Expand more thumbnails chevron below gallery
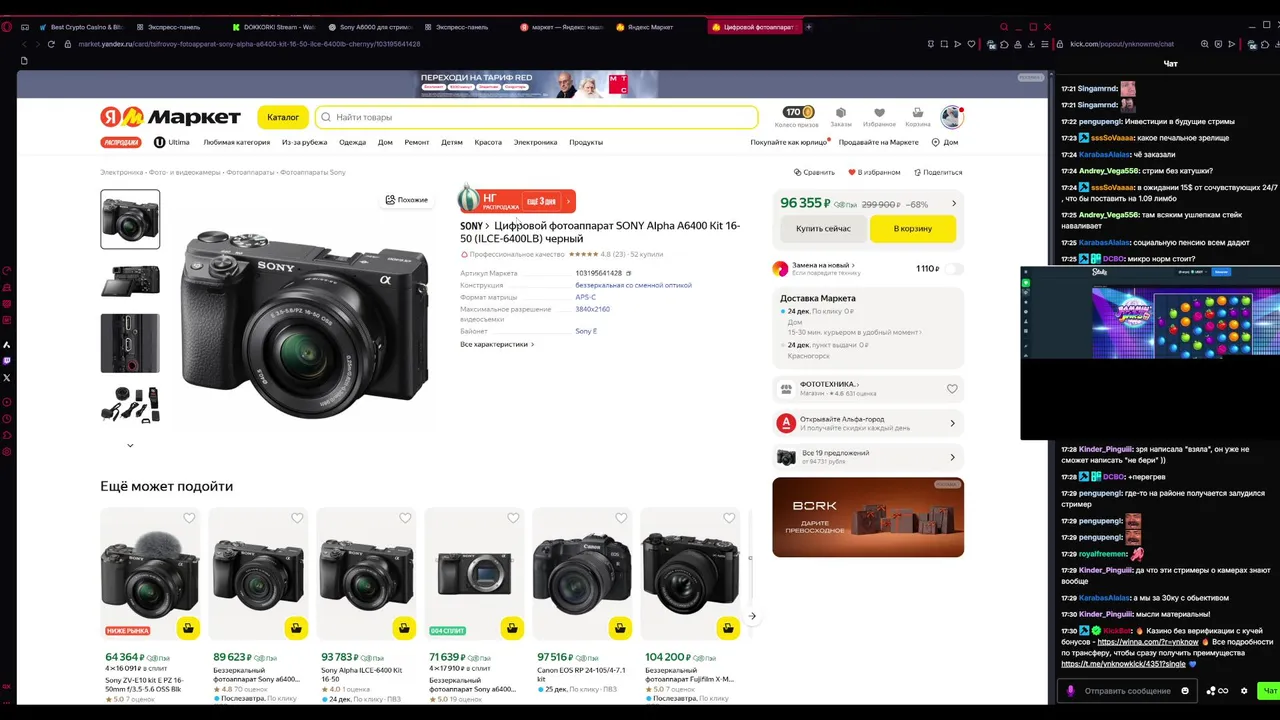Image resolution: width=1280 pixels, height=720 pixels. point(130,445)
